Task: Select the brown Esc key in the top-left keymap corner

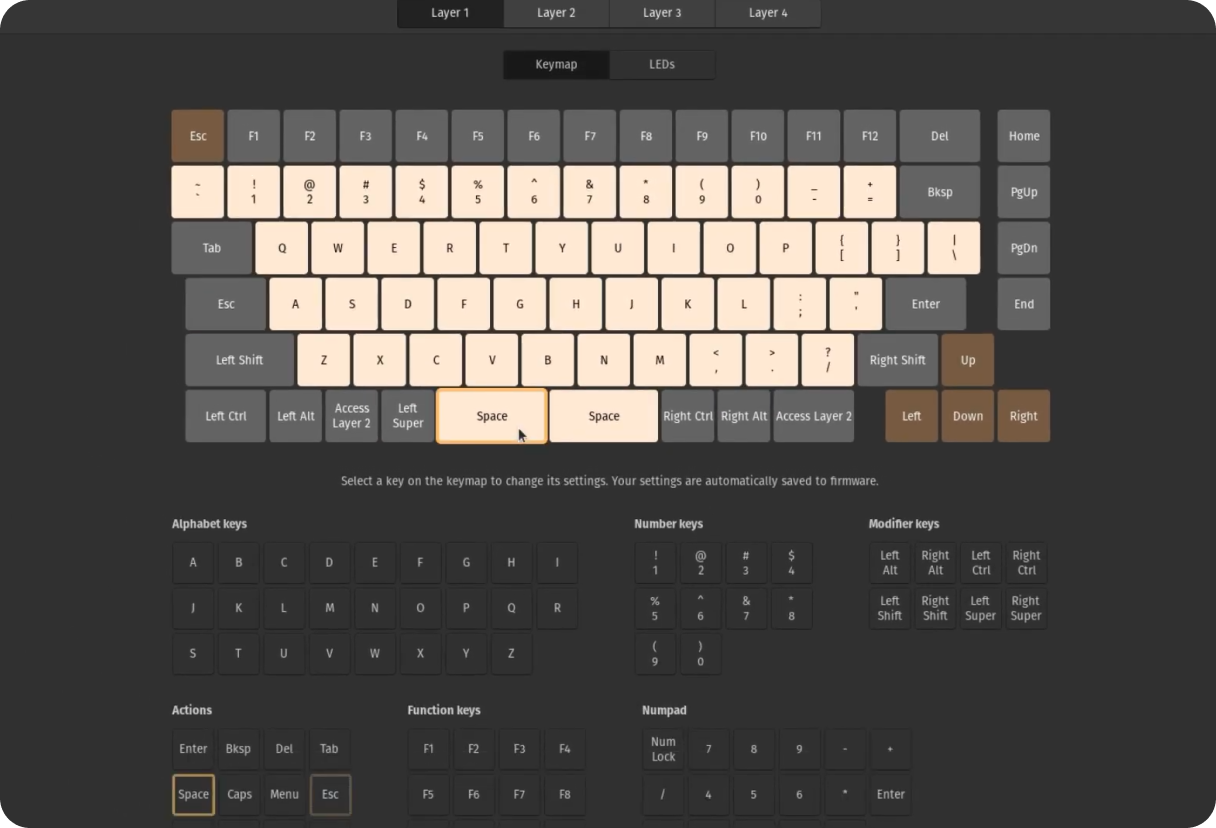Action: (x=198, y=136)
